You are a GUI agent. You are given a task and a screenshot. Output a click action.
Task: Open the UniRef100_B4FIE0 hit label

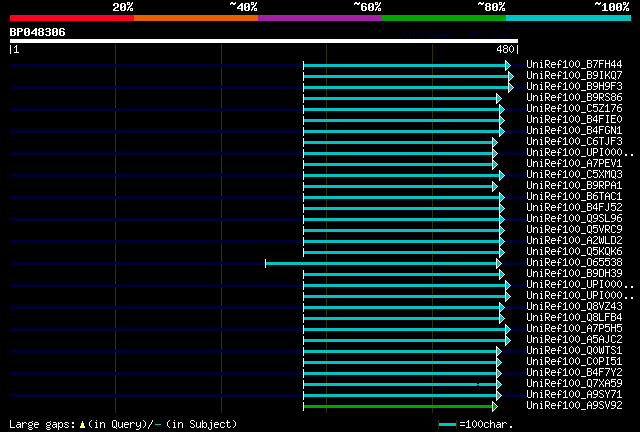[x=574, y=119]
